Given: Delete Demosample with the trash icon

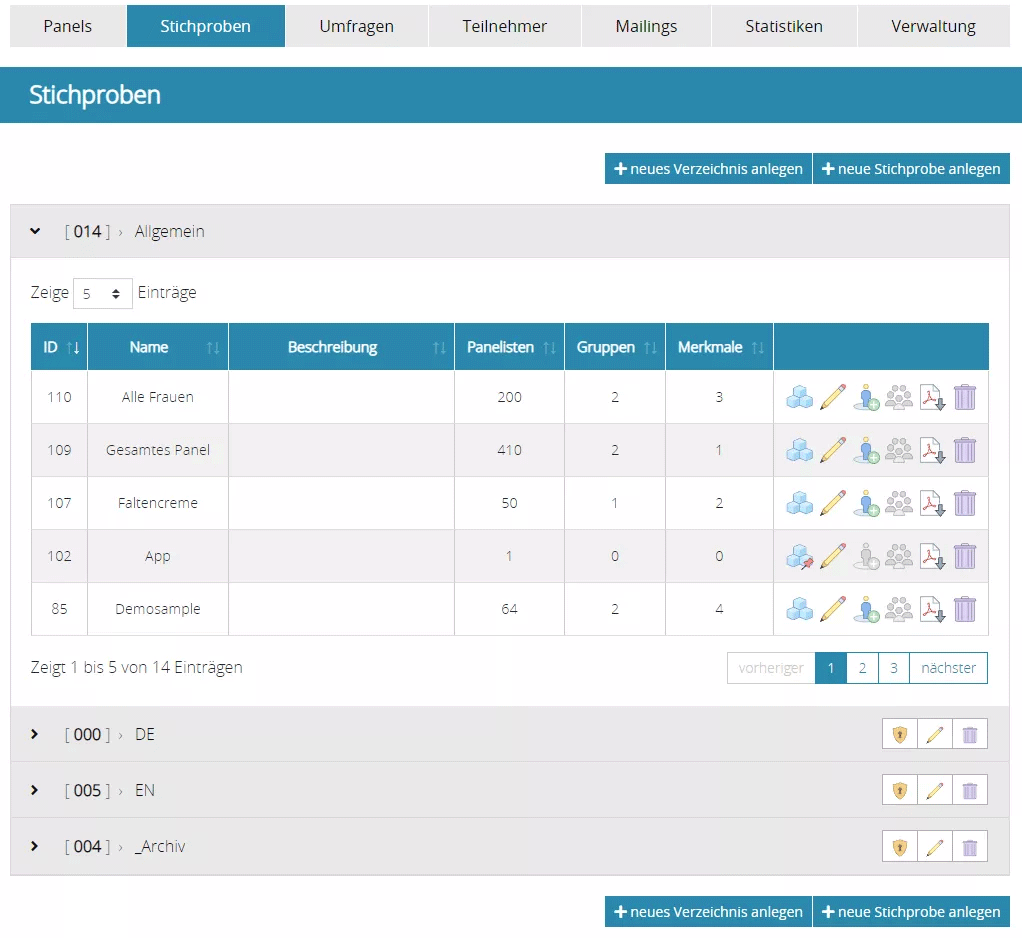Looking at the screenshot, I should pyautogui.click(x=965, y=609).
